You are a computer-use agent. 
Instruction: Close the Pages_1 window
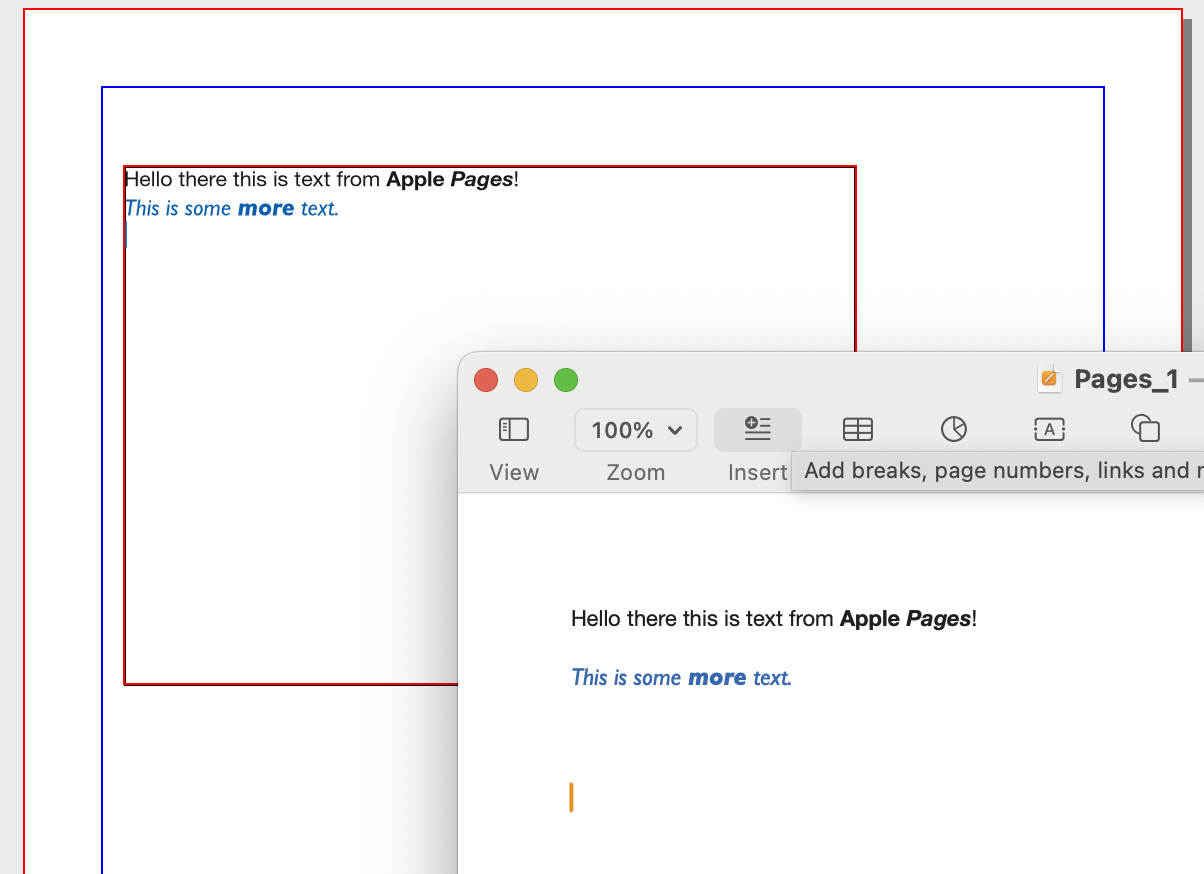point(486,380)
